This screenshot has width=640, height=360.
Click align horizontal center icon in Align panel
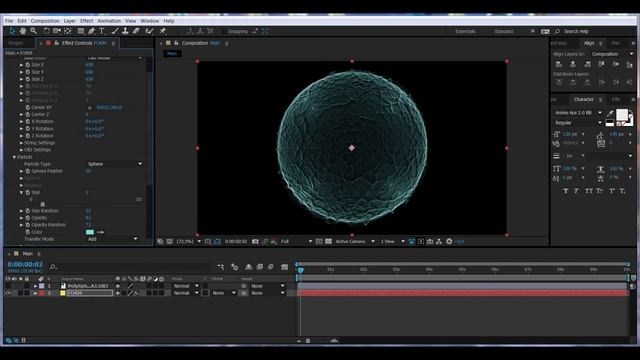(x=573, y=64)
